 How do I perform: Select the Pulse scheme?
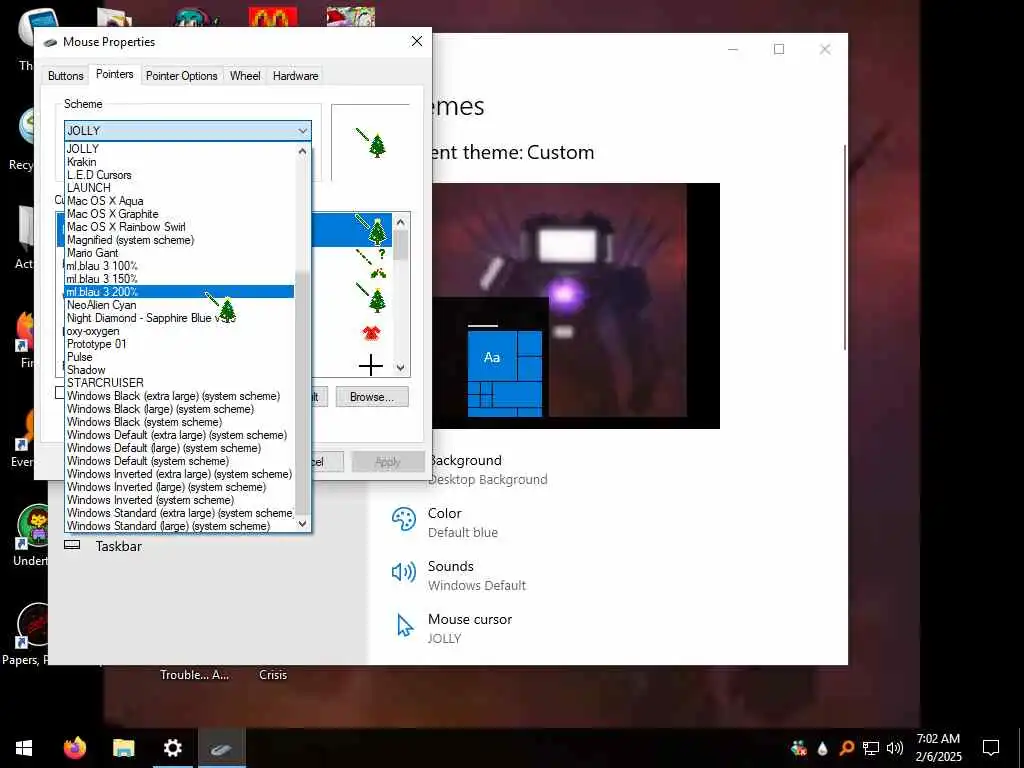(180, 357)
